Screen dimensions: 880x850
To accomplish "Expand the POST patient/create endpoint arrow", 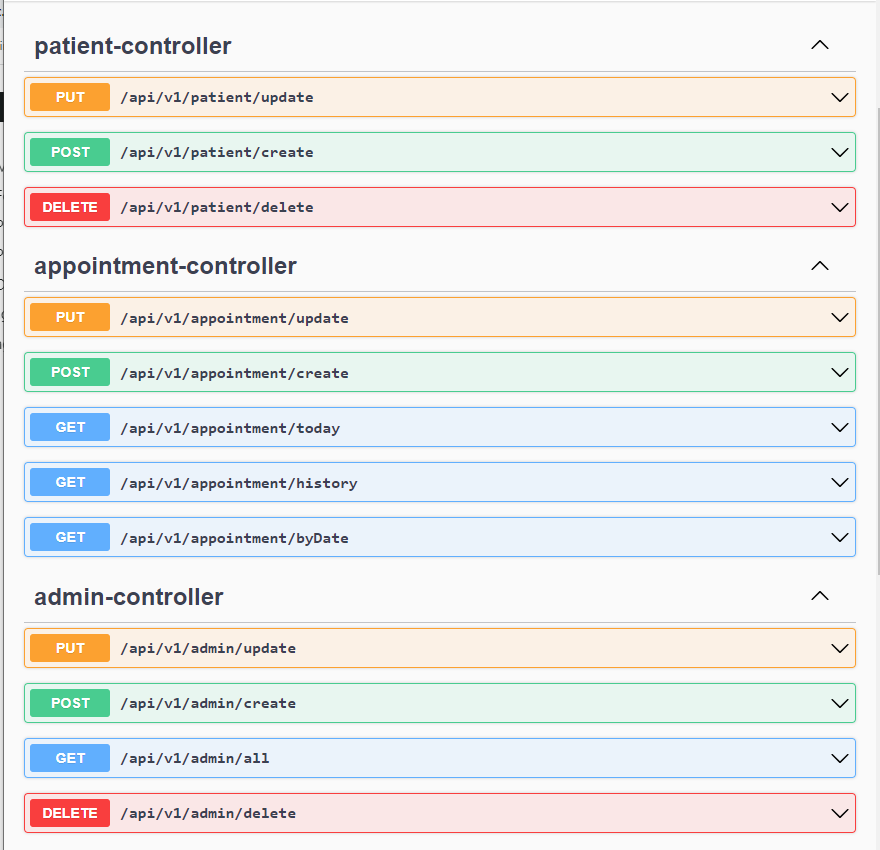I will [x=840, y=152].
